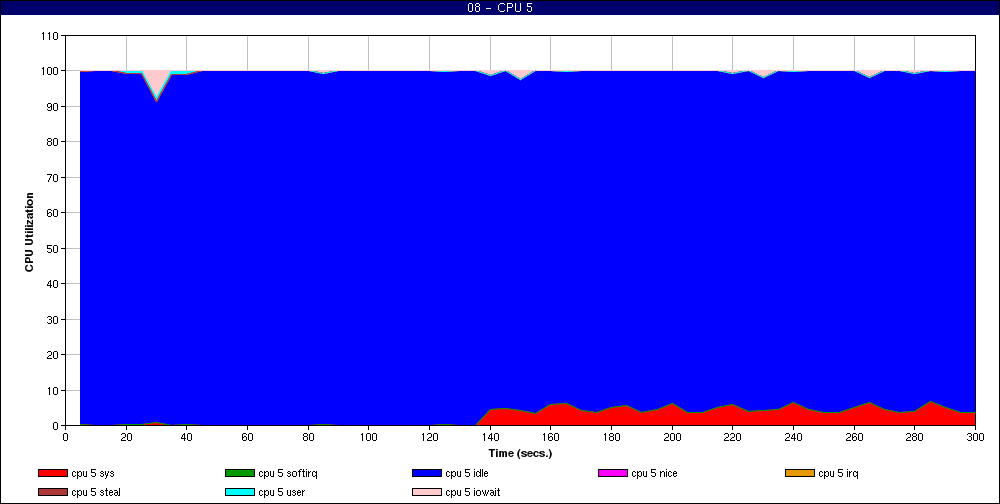Click the chart title "08 - CPU 5"
The width and height of the screenshot is (1000, 504).
pyautogui.click(x=500, y=8)
